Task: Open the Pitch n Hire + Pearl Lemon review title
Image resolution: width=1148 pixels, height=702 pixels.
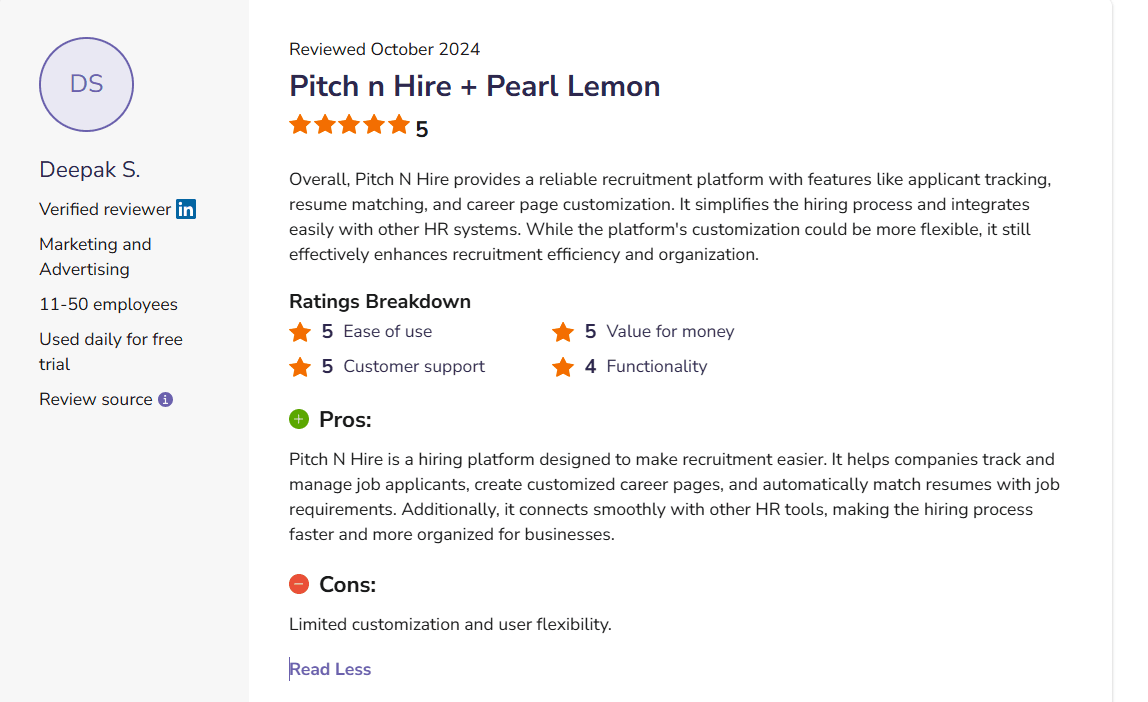Action: [x=474, y=86]
